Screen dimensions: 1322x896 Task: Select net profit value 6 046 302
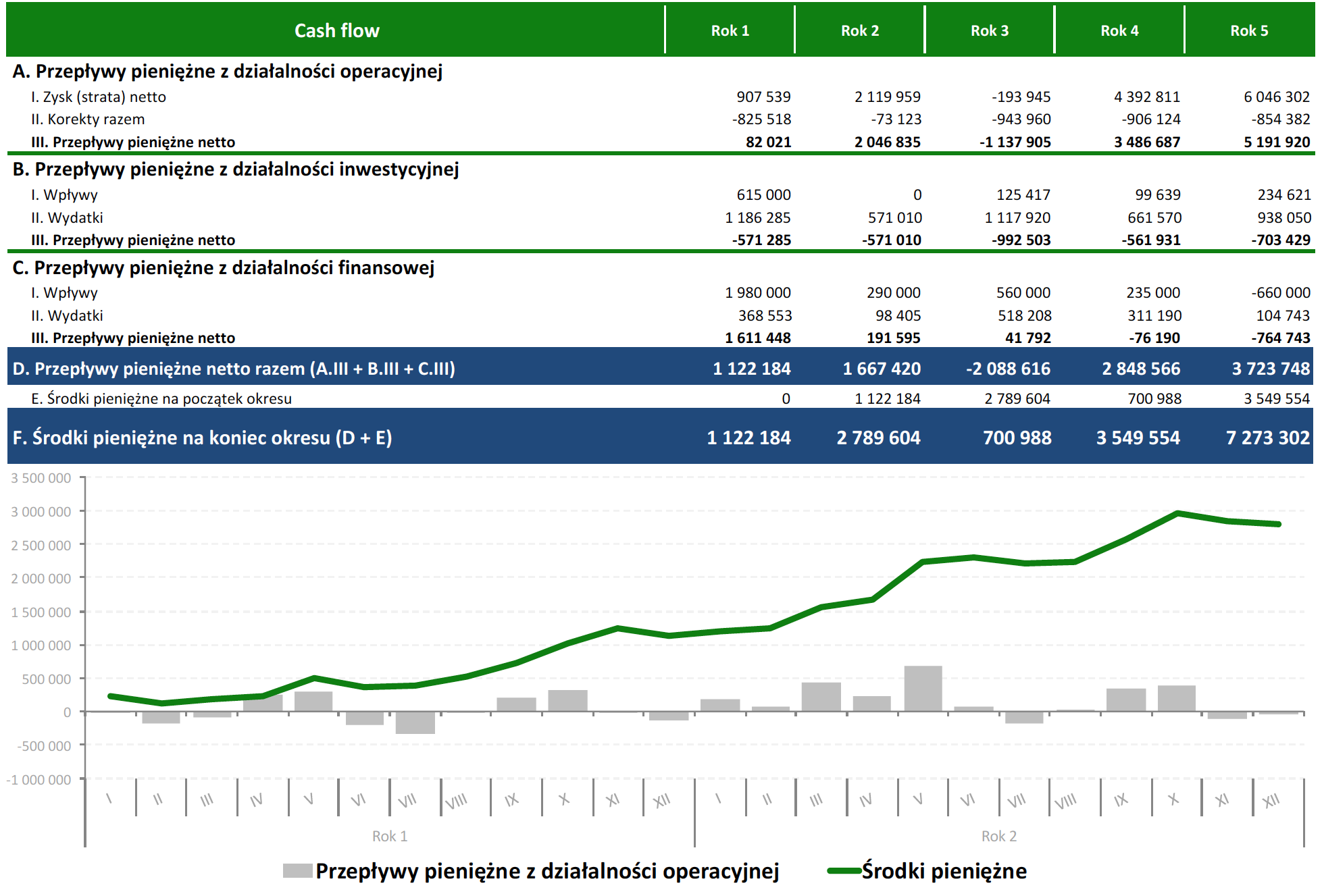1276,97
